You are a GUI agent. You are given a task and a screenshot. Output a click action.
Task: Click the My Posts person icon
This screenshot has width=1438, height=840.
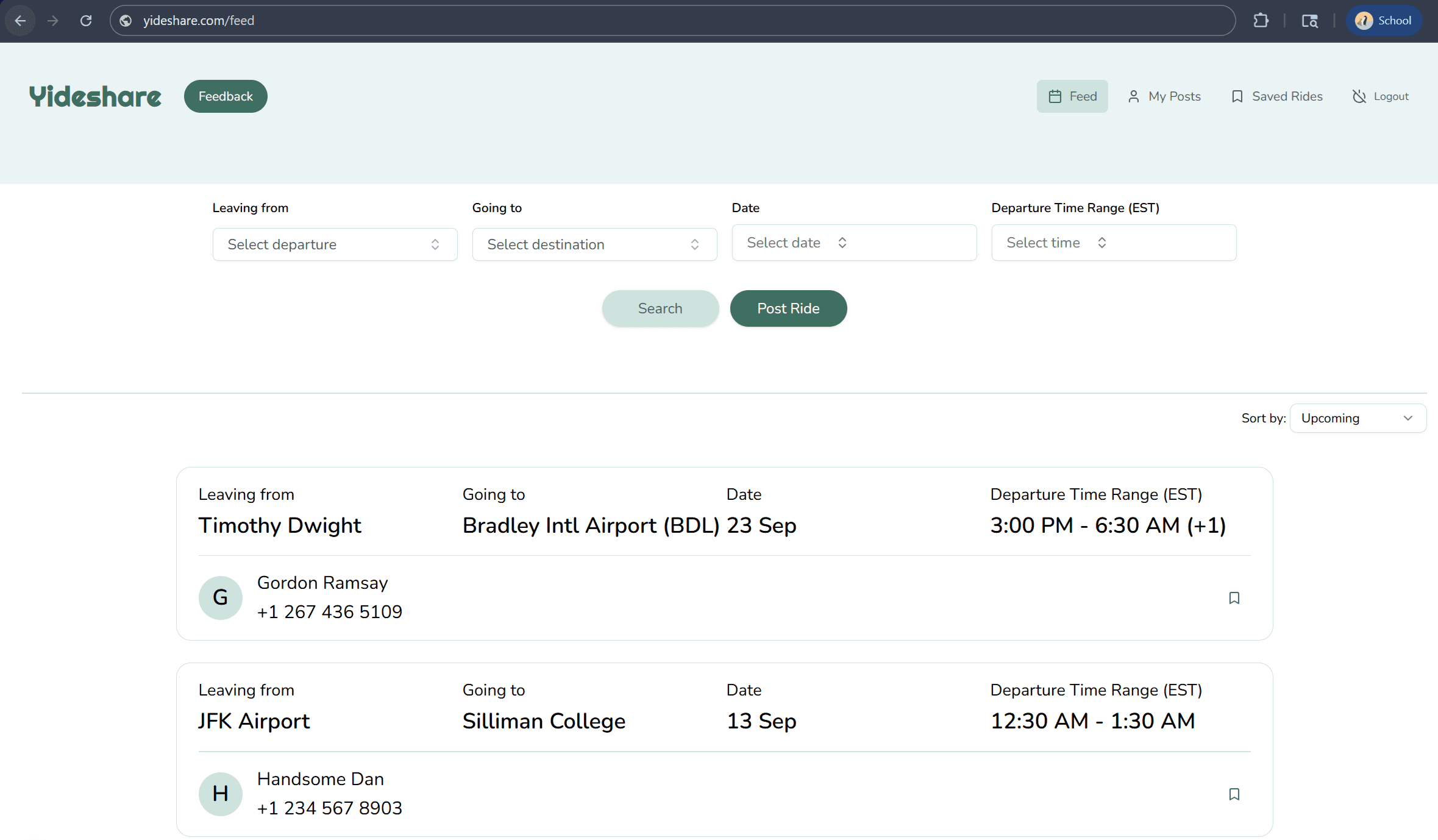pyautogui.click(x=1133, y=96)
